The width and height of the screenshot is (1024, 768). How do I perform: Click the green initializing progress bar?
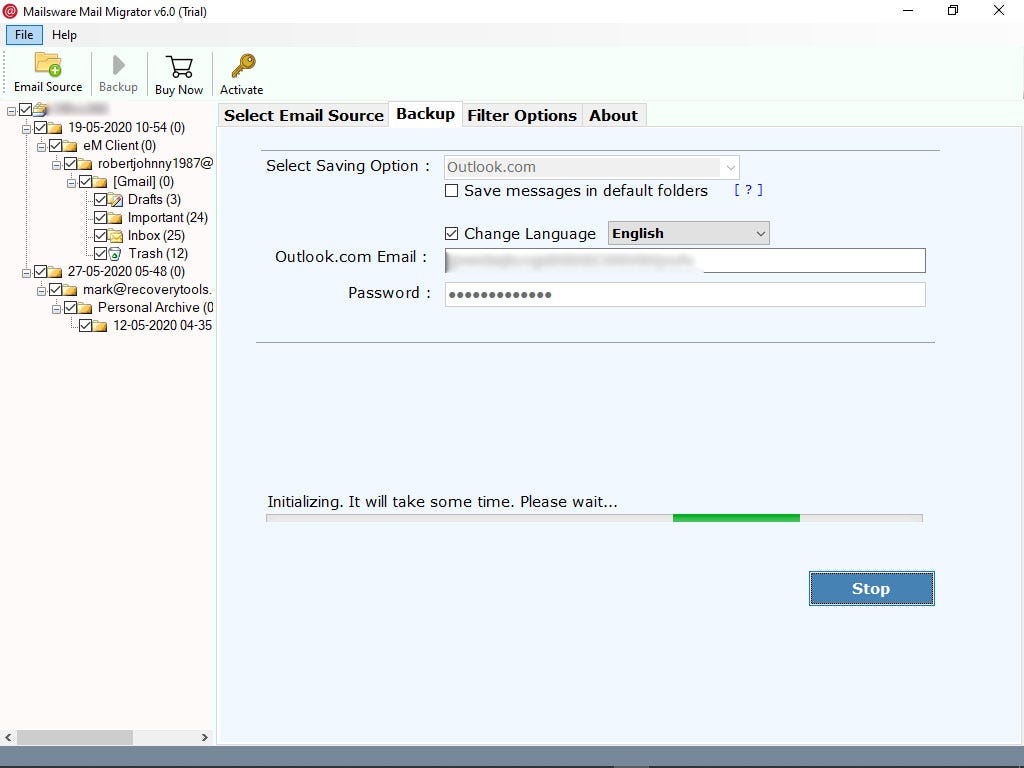coord(736,519)
